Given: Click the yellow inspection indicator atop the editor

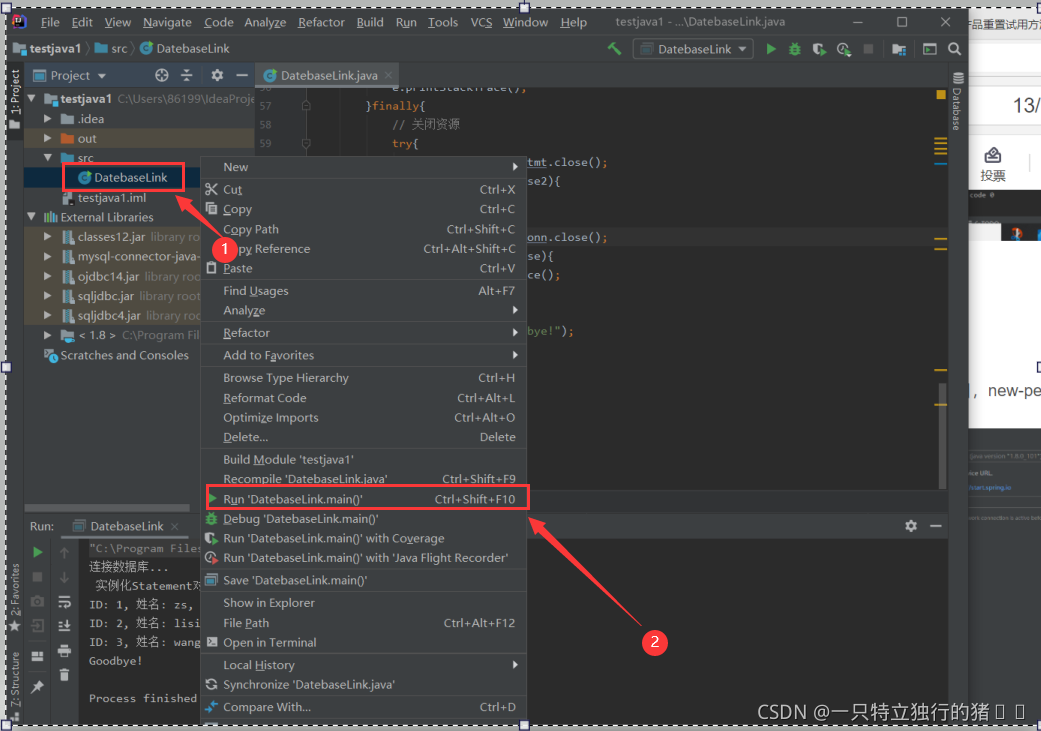Looking at the screenshot, I should click(x=941, y=94).
